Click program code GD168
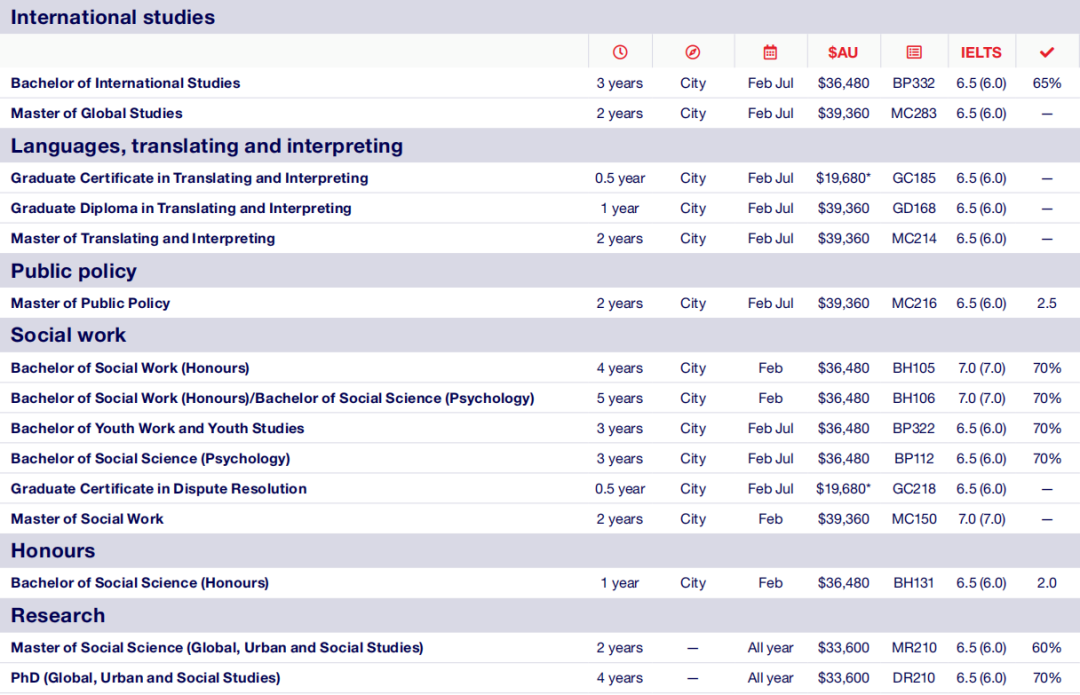The height and width of the screenshot is (695, 1080). tap(914, 209)
